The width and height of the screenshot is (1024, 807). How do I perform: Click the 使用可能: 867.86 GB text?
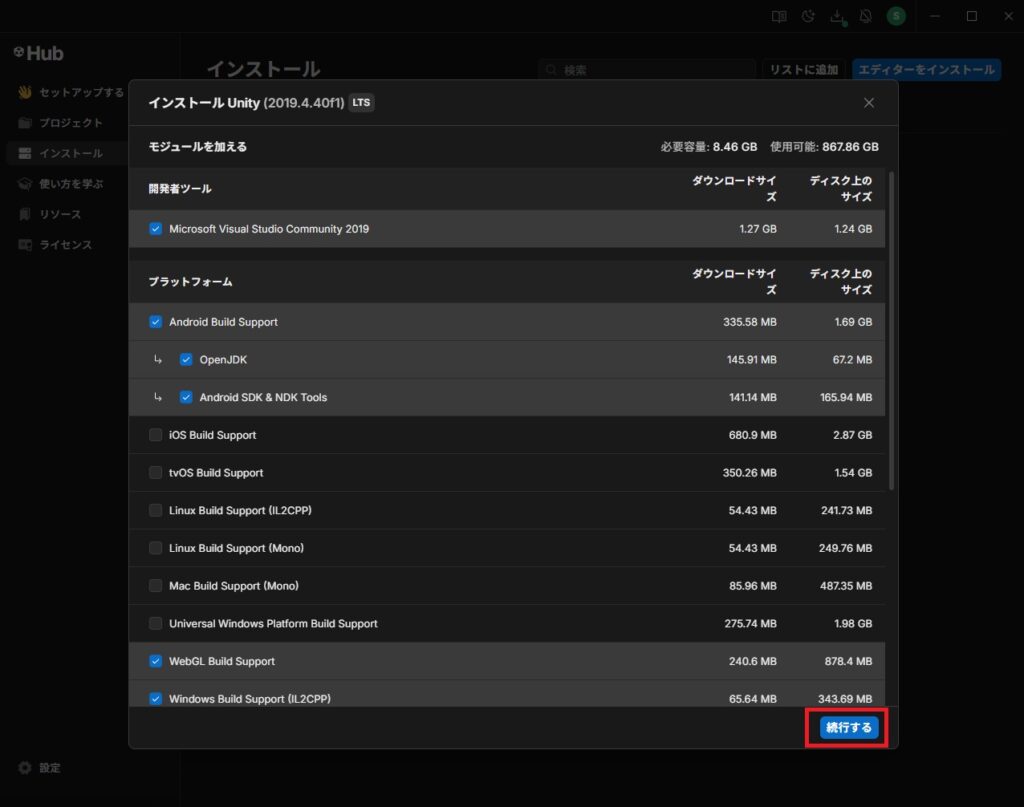click(824, 146)
